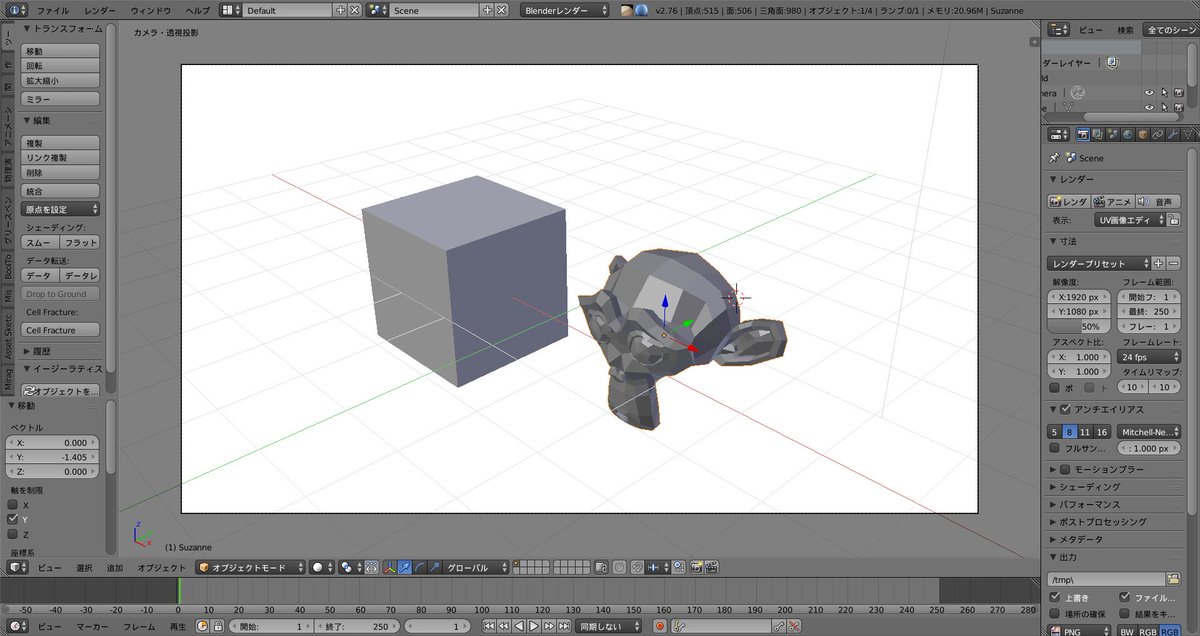Open the Object properties tab cube icon
This screenshot has width=1200, height=636.
(x=1143, y=134)
